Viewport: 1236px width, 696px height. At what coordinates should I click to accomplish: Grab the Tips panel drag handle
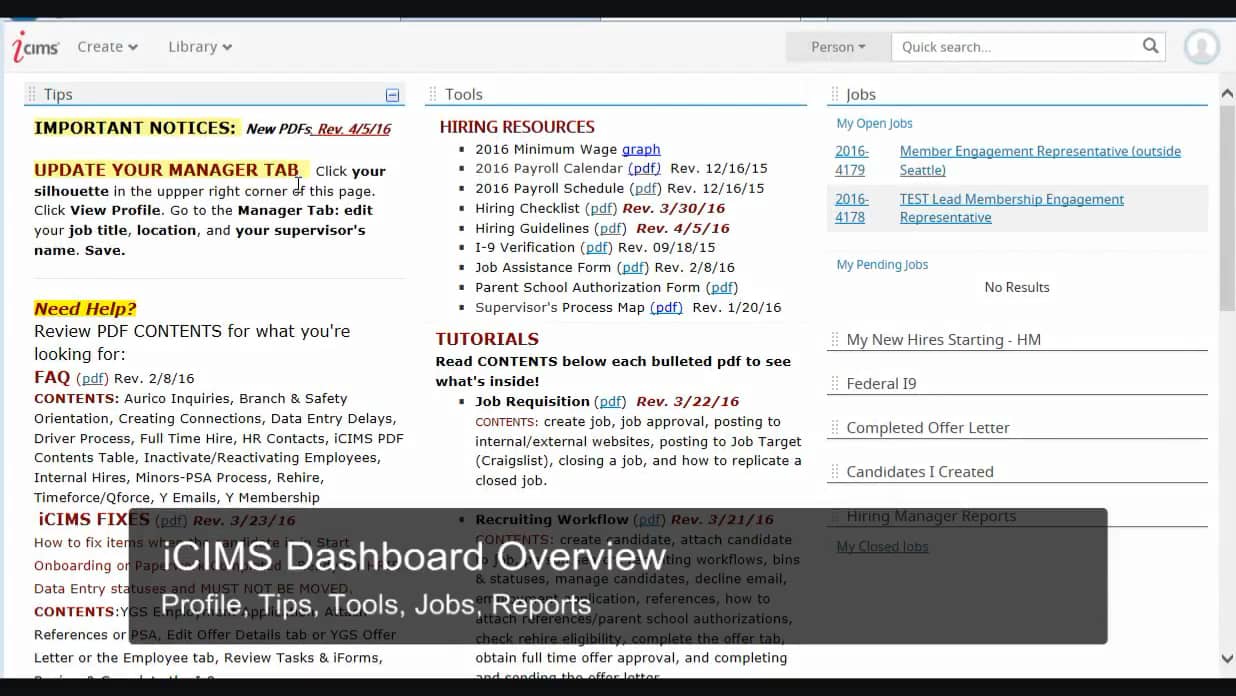[32, 94]
